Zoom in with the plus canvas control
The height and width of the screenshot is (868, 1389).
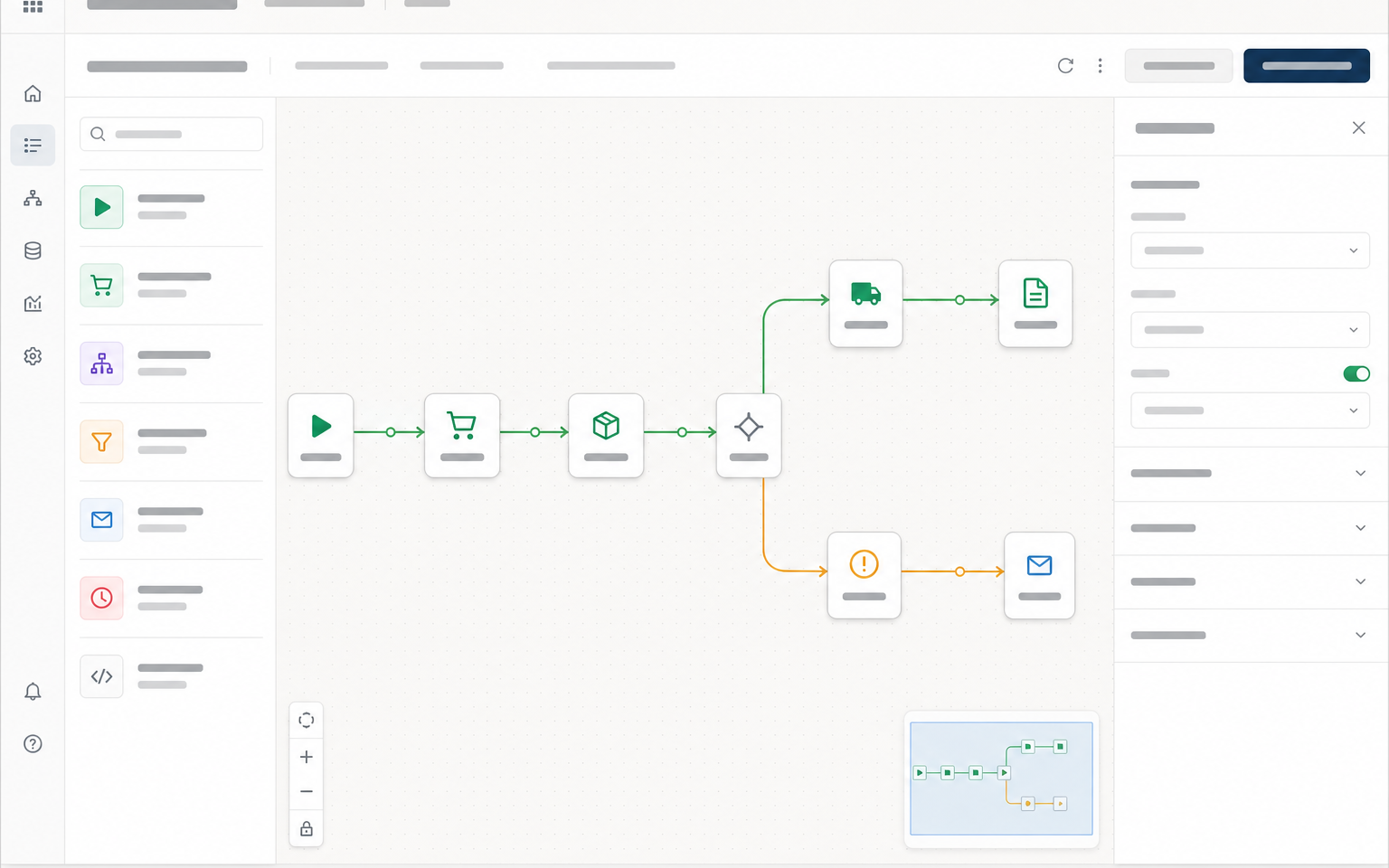tap(307, 757)
